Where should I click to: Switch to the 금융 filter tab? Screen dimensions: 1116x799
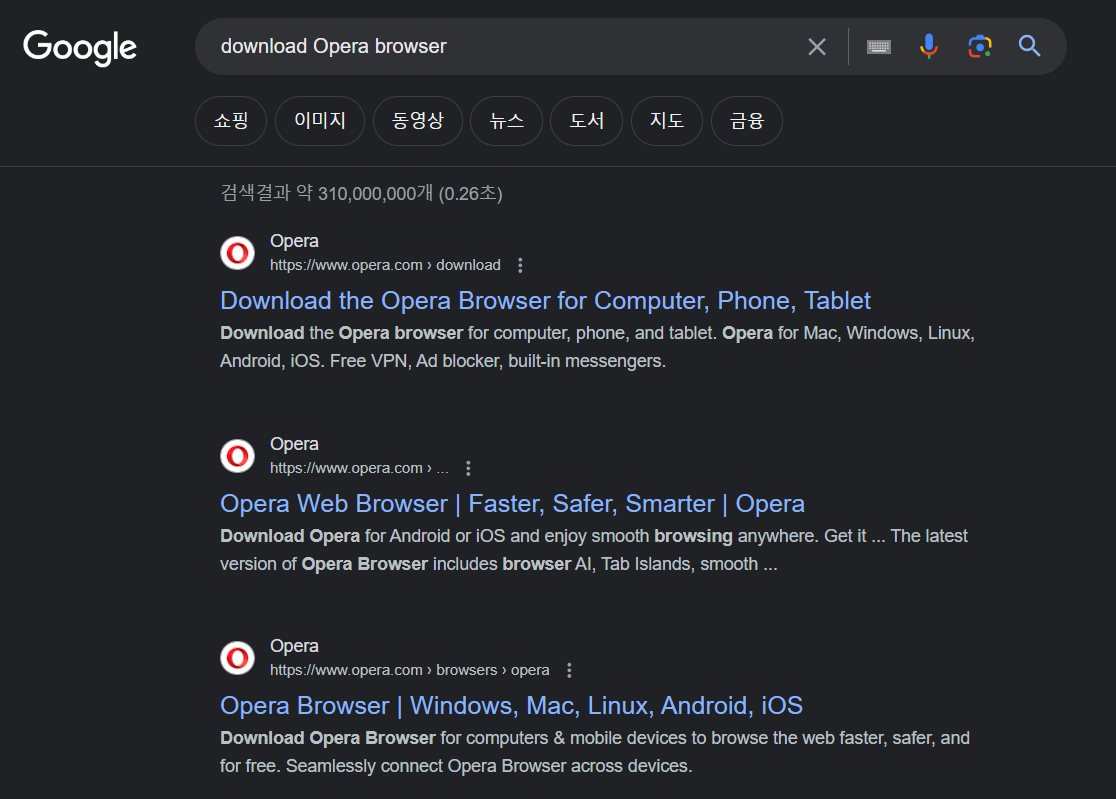point(747,121)
